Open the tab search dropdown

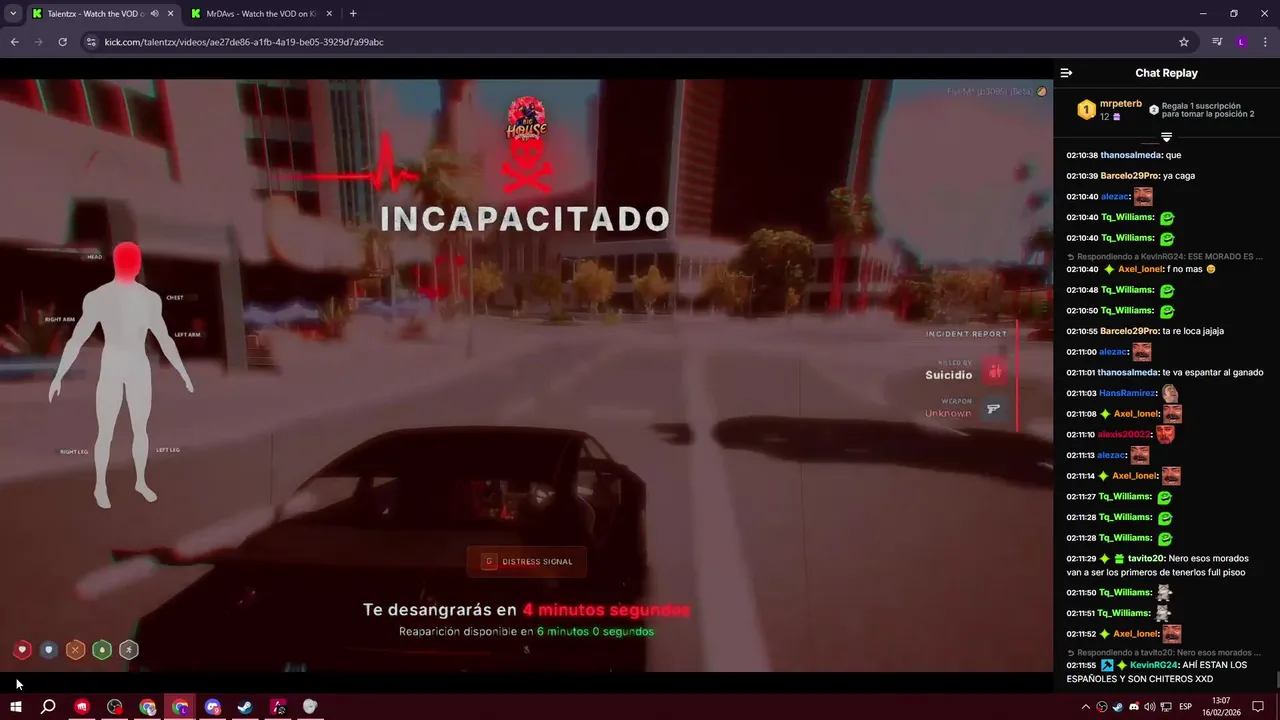(13, 14)
